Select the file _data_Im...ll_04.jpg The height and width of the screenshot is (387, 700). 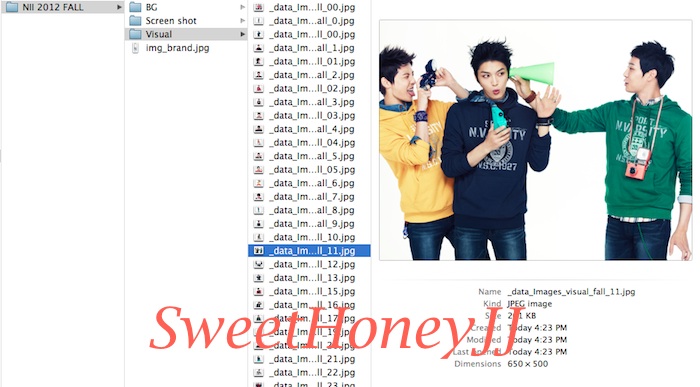coord(309,142)
